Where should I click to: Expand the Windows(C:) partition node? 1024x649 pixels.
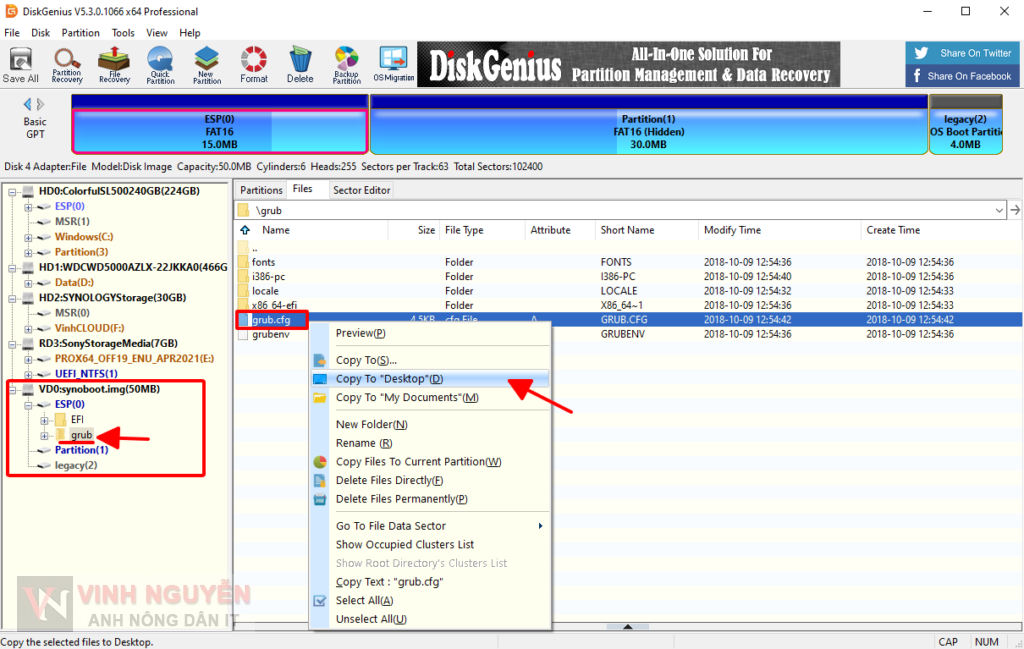tap(29, 237)
